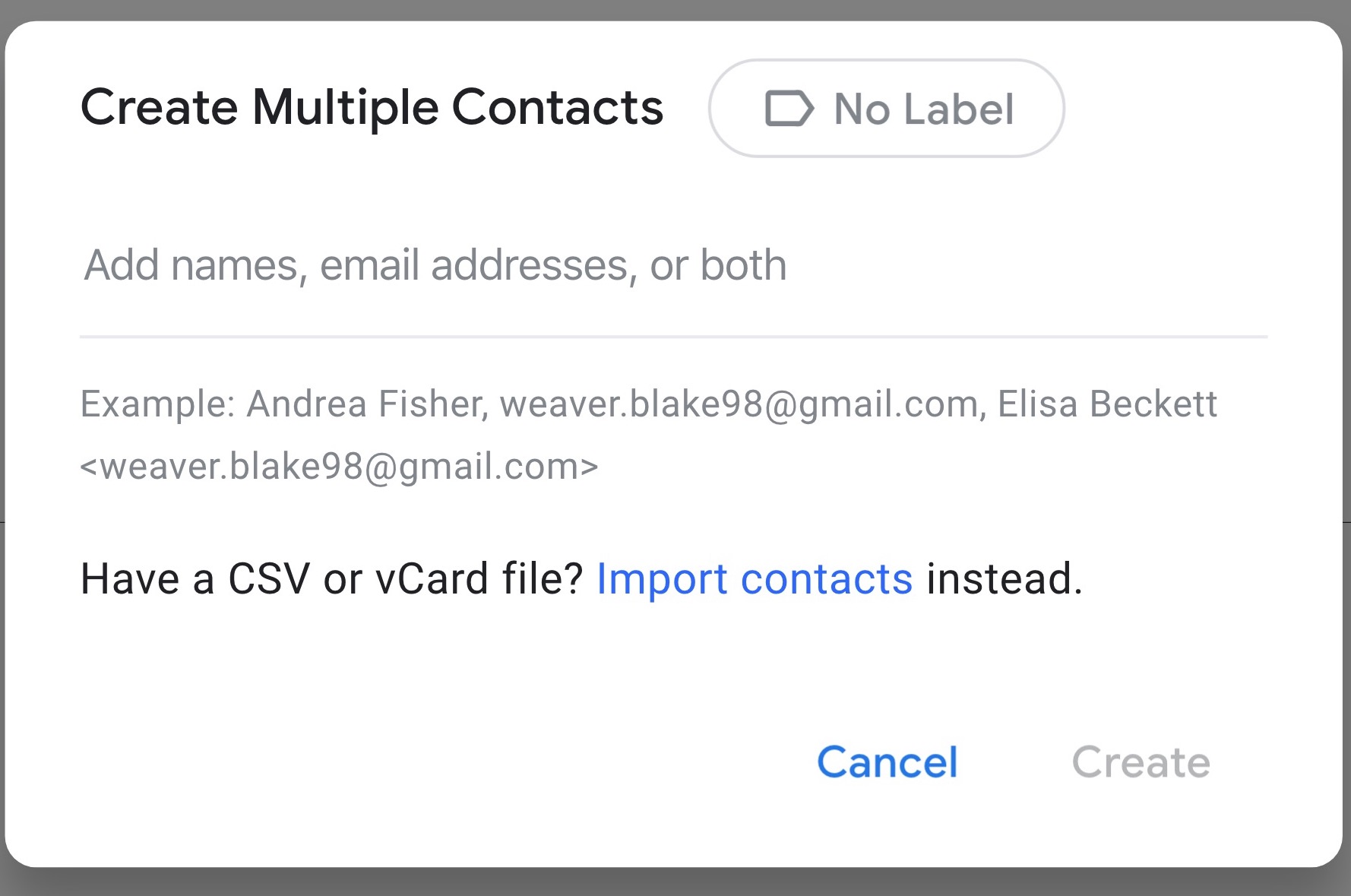Viewport: 1351px width, 896px height.
Task: Select the No Label text
Action: click(924, 109)
